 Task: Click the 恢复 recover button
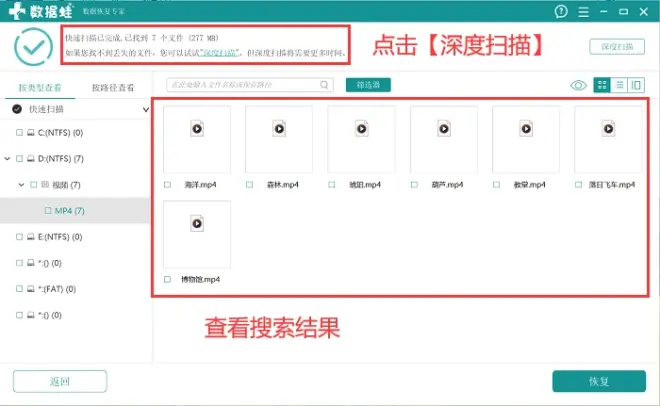tap(599, 381)
